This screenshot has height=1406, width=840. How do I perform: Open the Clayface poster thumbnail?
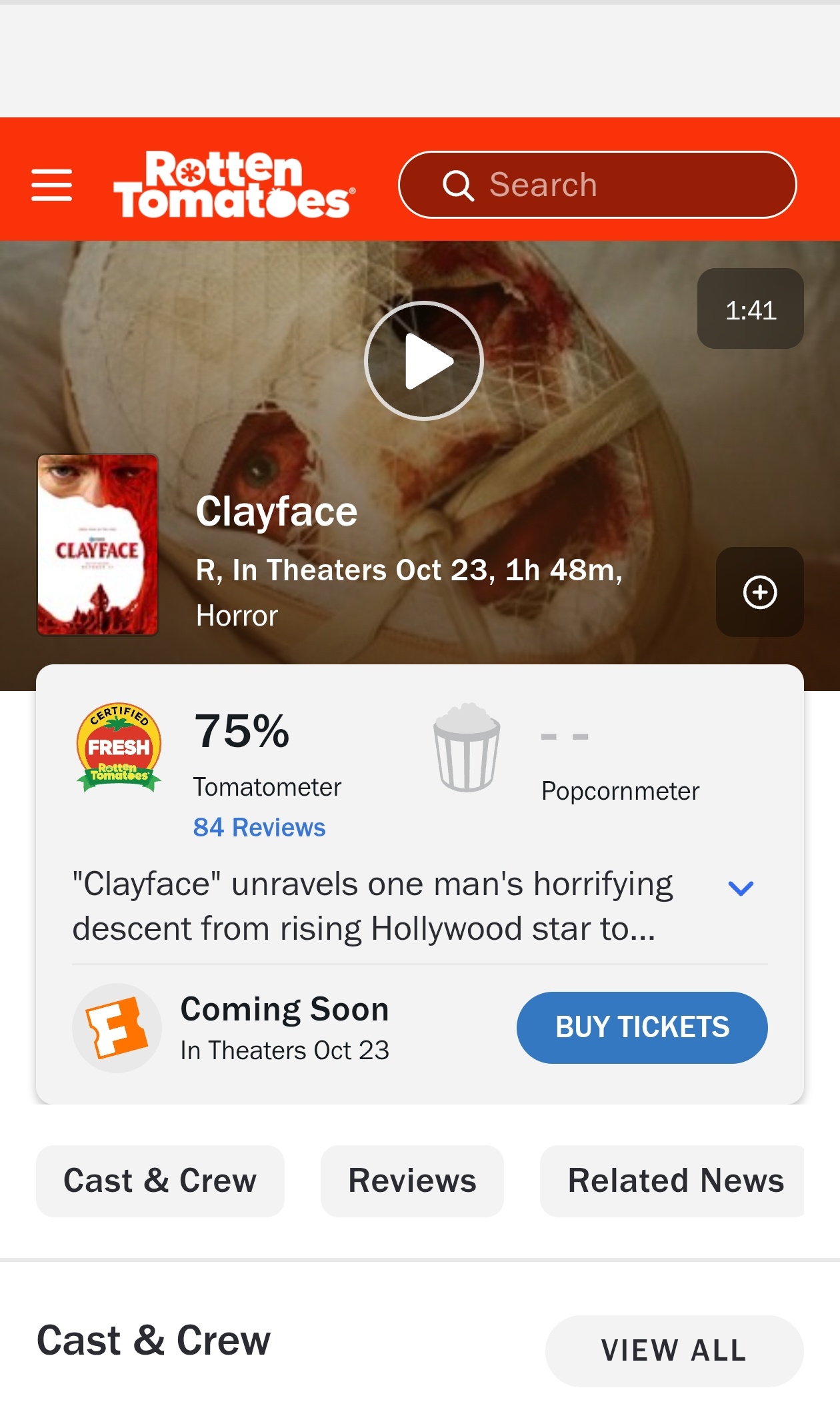pyautogui.click(x=98, y=545)
